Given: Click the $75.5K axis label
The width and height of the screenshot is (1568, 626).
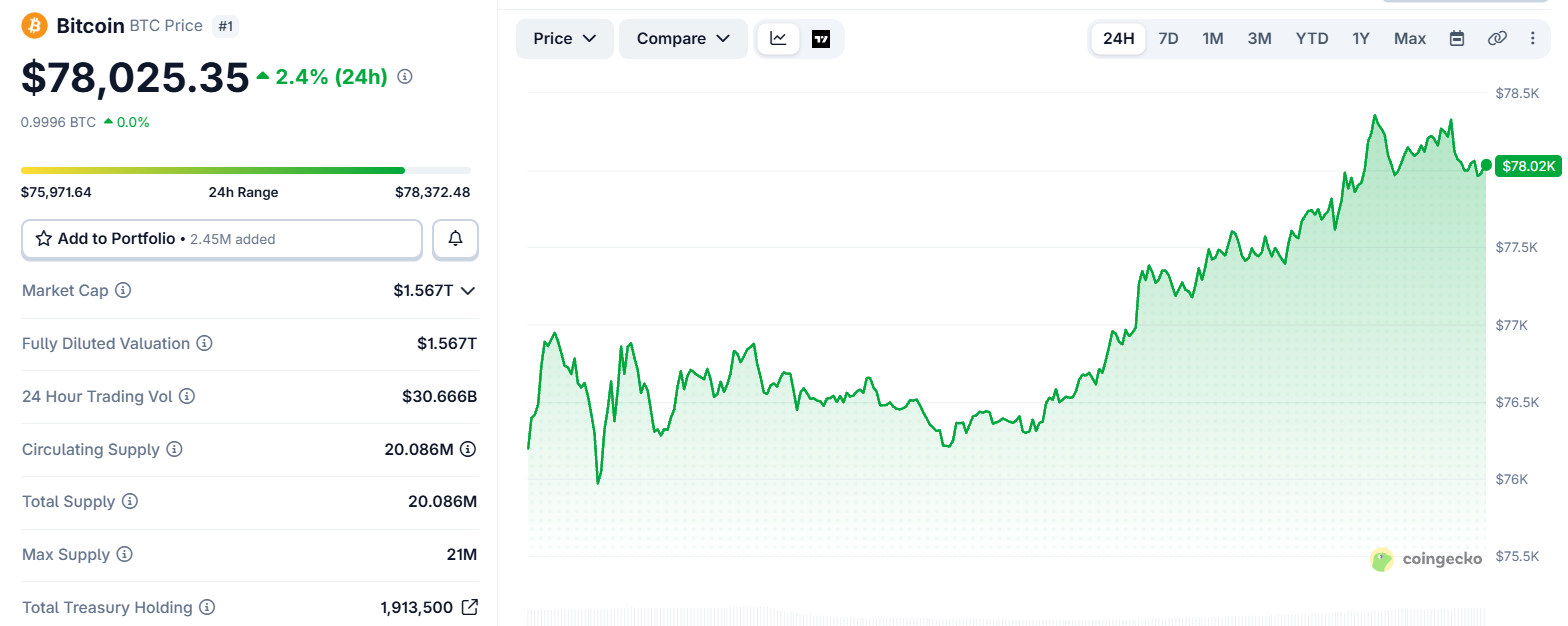Looking at the screenshot, I should [x=1517, y=556].
